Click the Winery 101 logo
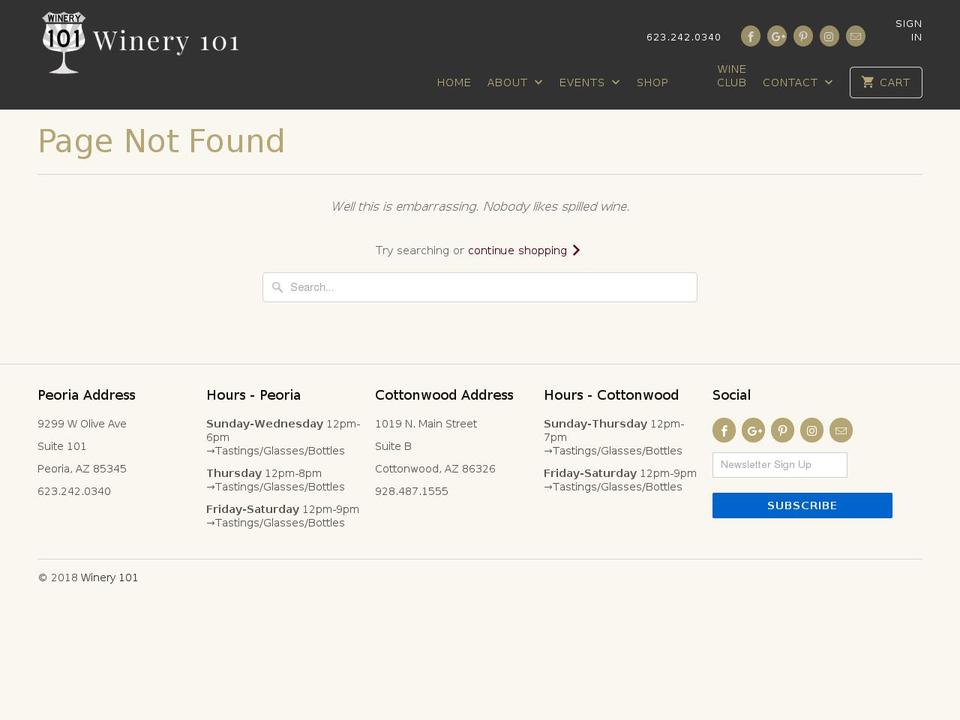The image size is (960, 720). click(x=140, y=42)
